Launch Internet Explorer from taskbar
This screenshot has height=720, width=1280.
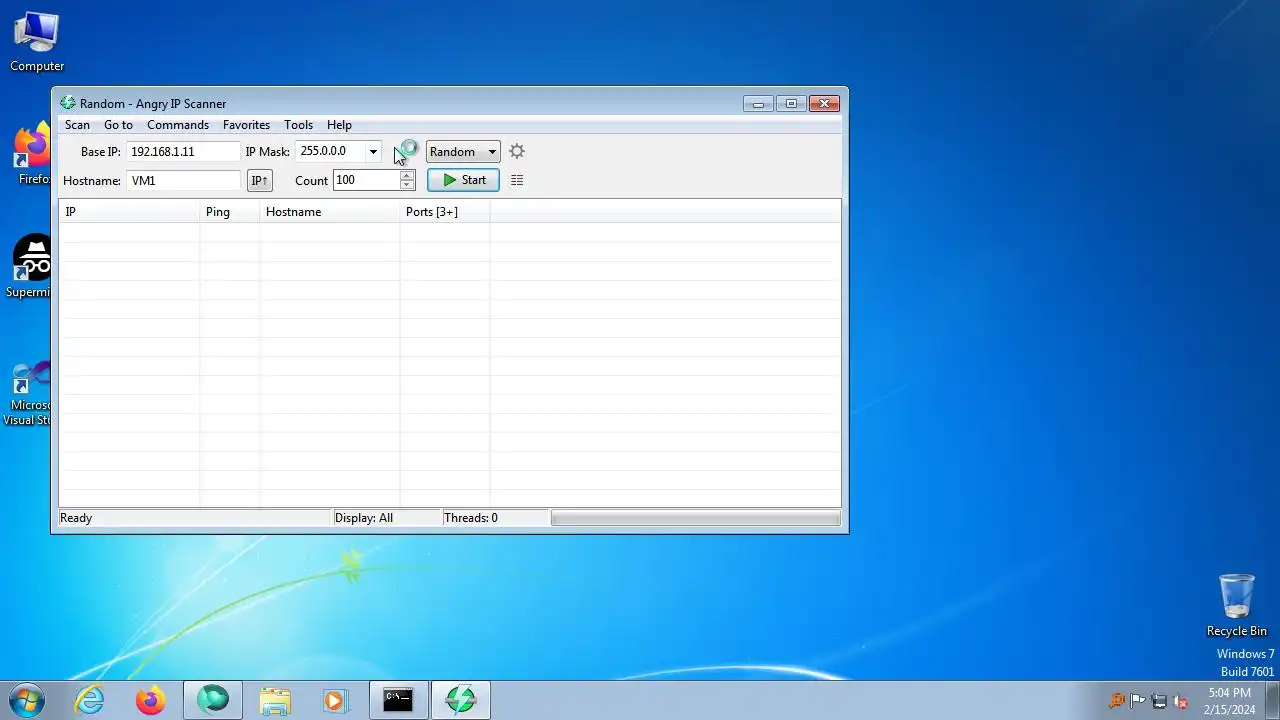point(90,700)
